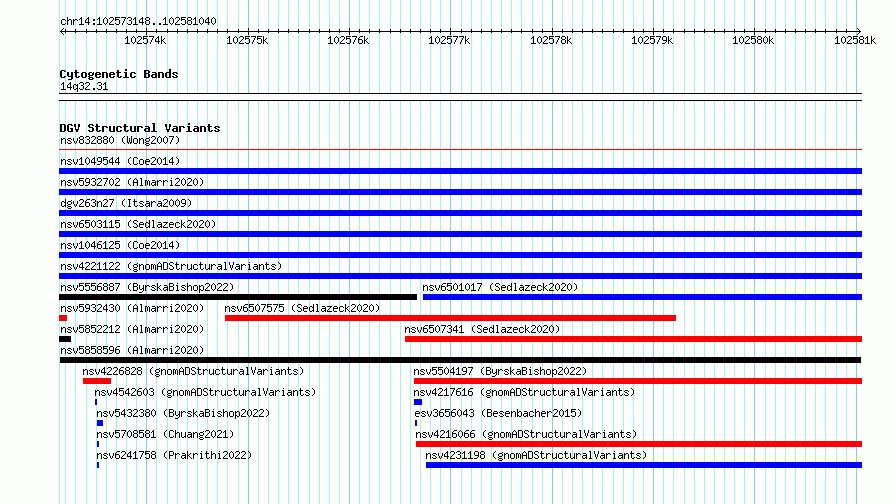Image resolution: width=890 pixels, height=504 pixels.
Task: Select the nsv1046125 (Coe2014) label
Action: pyautogui.click(x=120, y=245)
